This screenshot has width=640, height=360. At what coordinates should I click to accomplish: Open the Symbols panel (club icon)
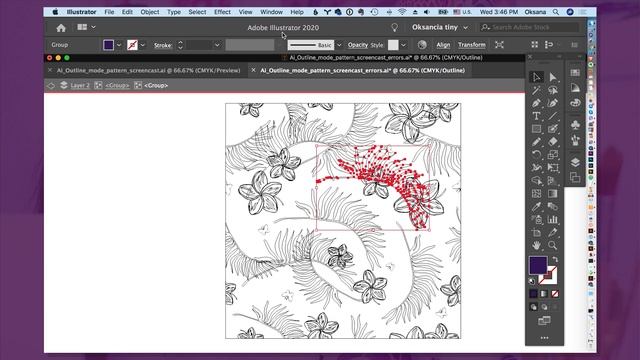click(x=575, y=124)
